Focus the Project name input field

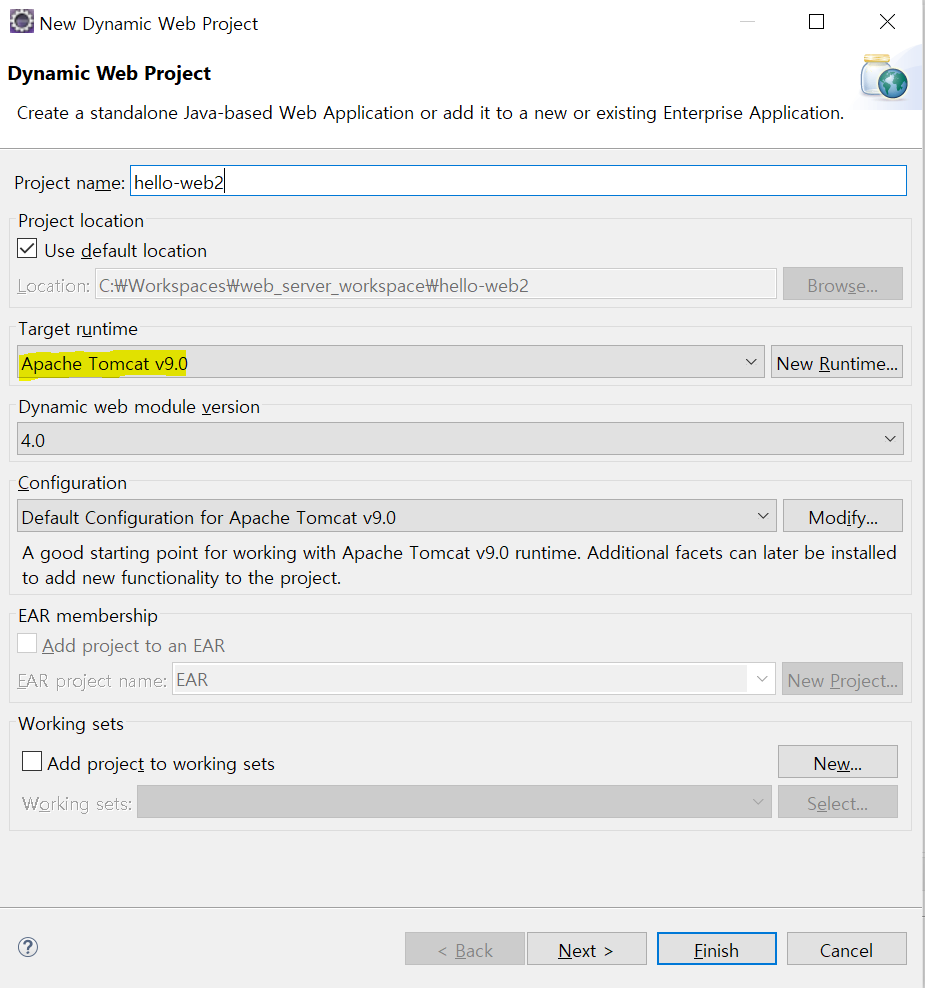pyautogui.click(x=518, y=181)
